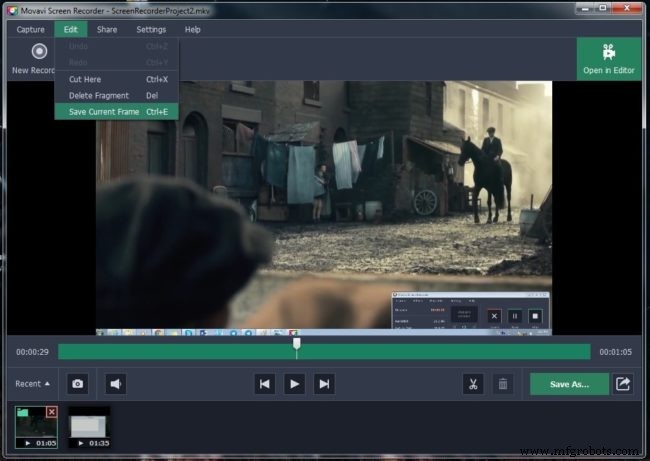
Task: Select the 01:35 recording thumbnail
Action: 89,427
